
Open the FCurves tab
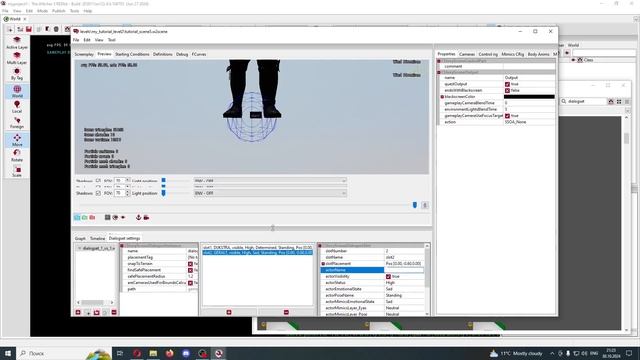[199, 54]
